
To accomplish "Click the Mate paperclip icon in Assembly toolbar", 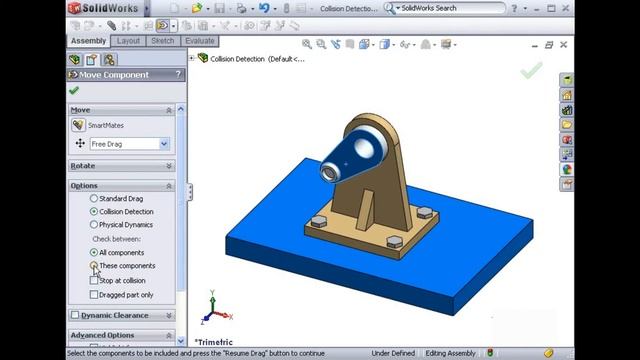I will tap(111, 26).
